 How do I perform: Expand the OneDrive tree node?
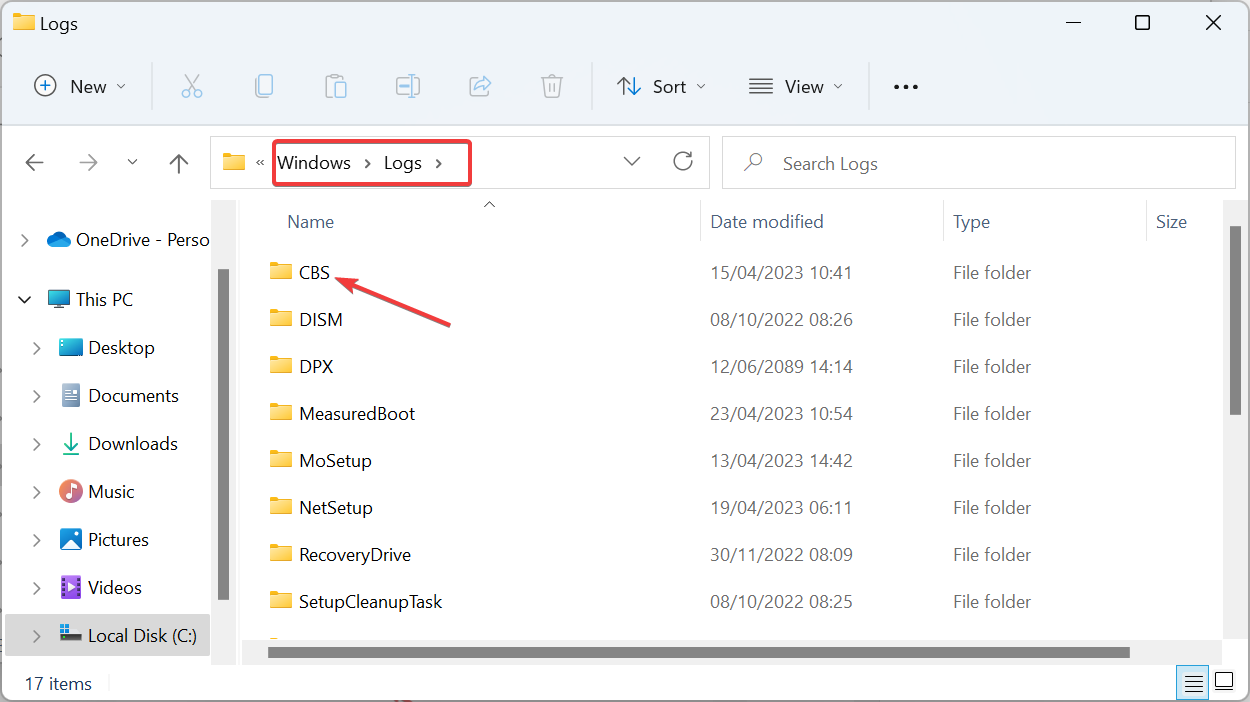25,240
